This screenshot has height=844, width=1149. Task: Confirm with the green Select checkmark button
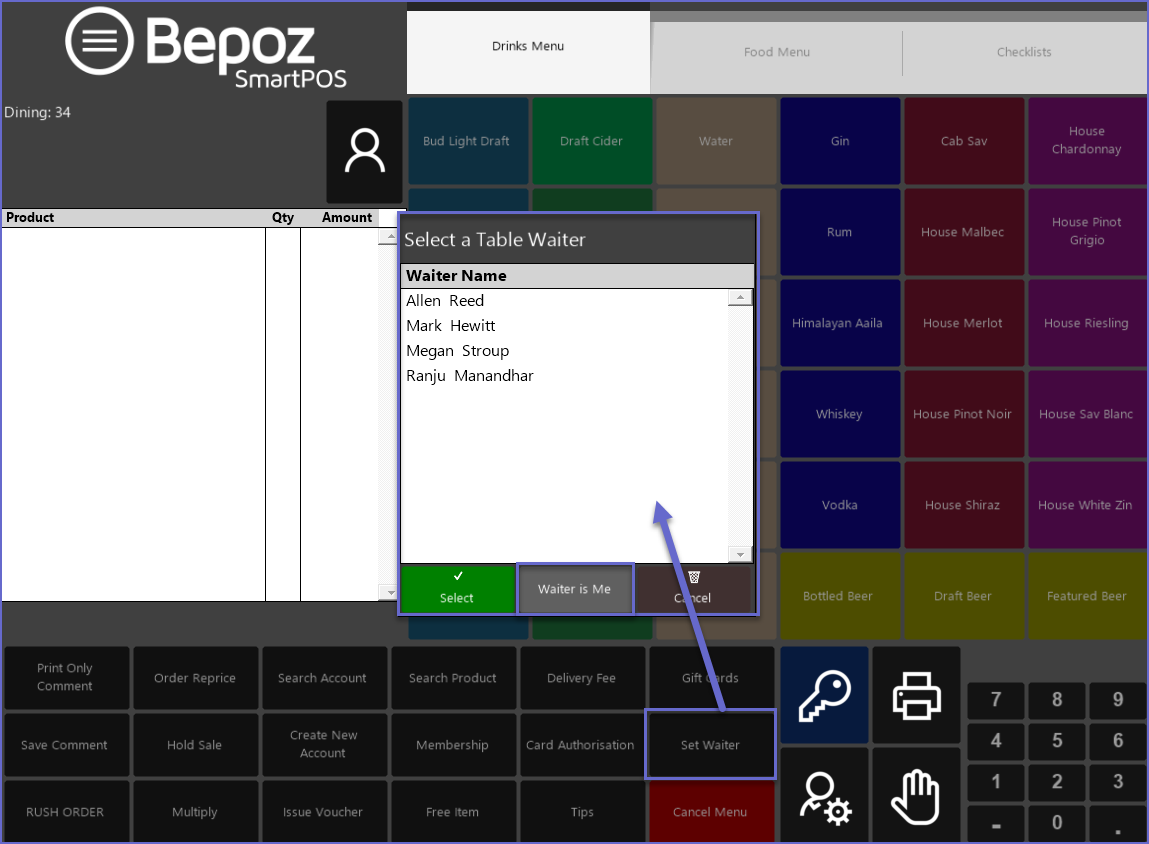click(457, 588)
